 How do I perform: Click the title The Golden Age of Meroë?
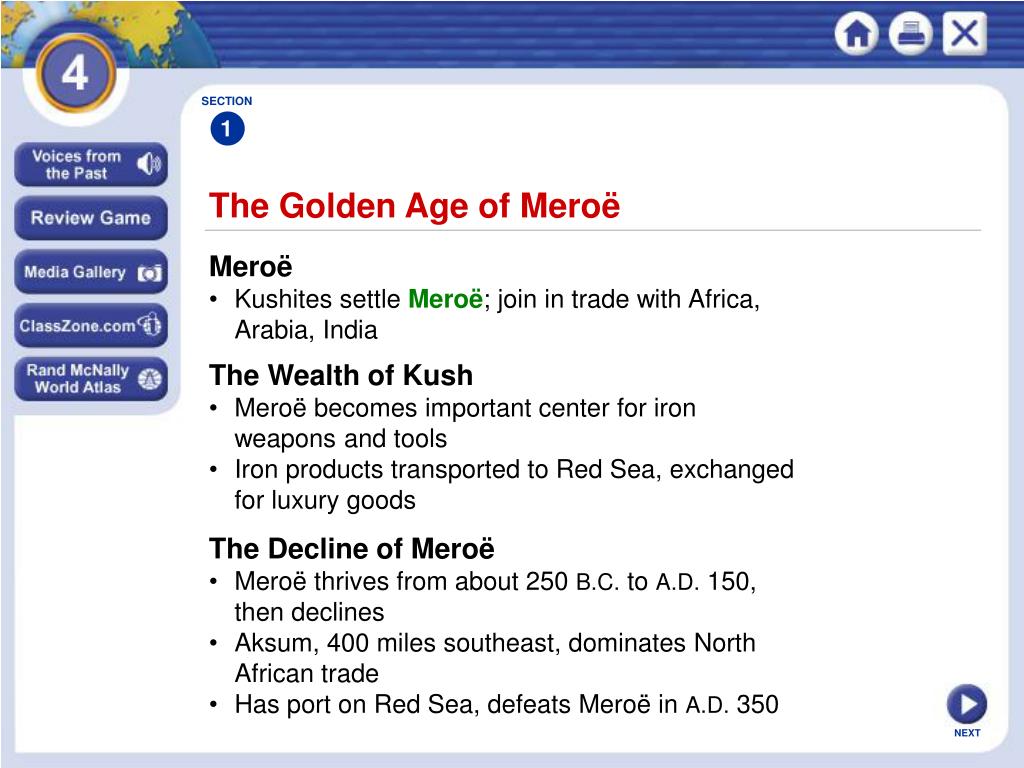(414, 206)
